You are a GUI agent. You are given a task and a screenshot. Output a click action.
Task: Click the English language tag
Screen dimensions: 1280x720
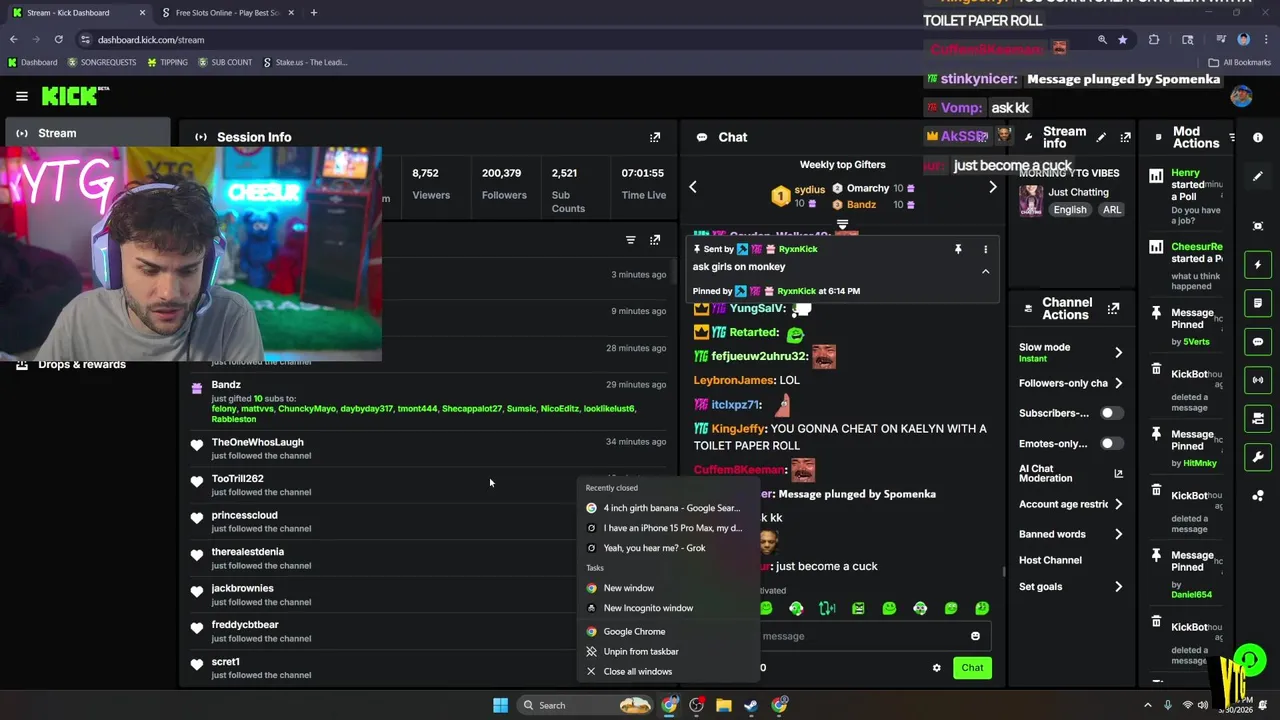click(1070, 210)
